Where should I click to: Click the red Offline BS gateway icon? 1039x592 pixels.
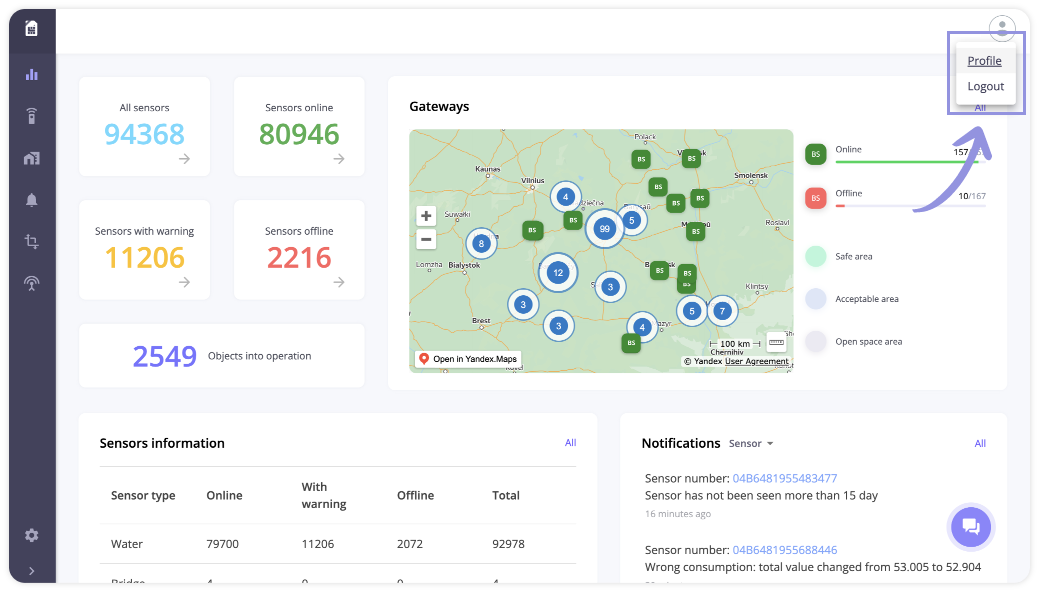[x=816, y=198]
